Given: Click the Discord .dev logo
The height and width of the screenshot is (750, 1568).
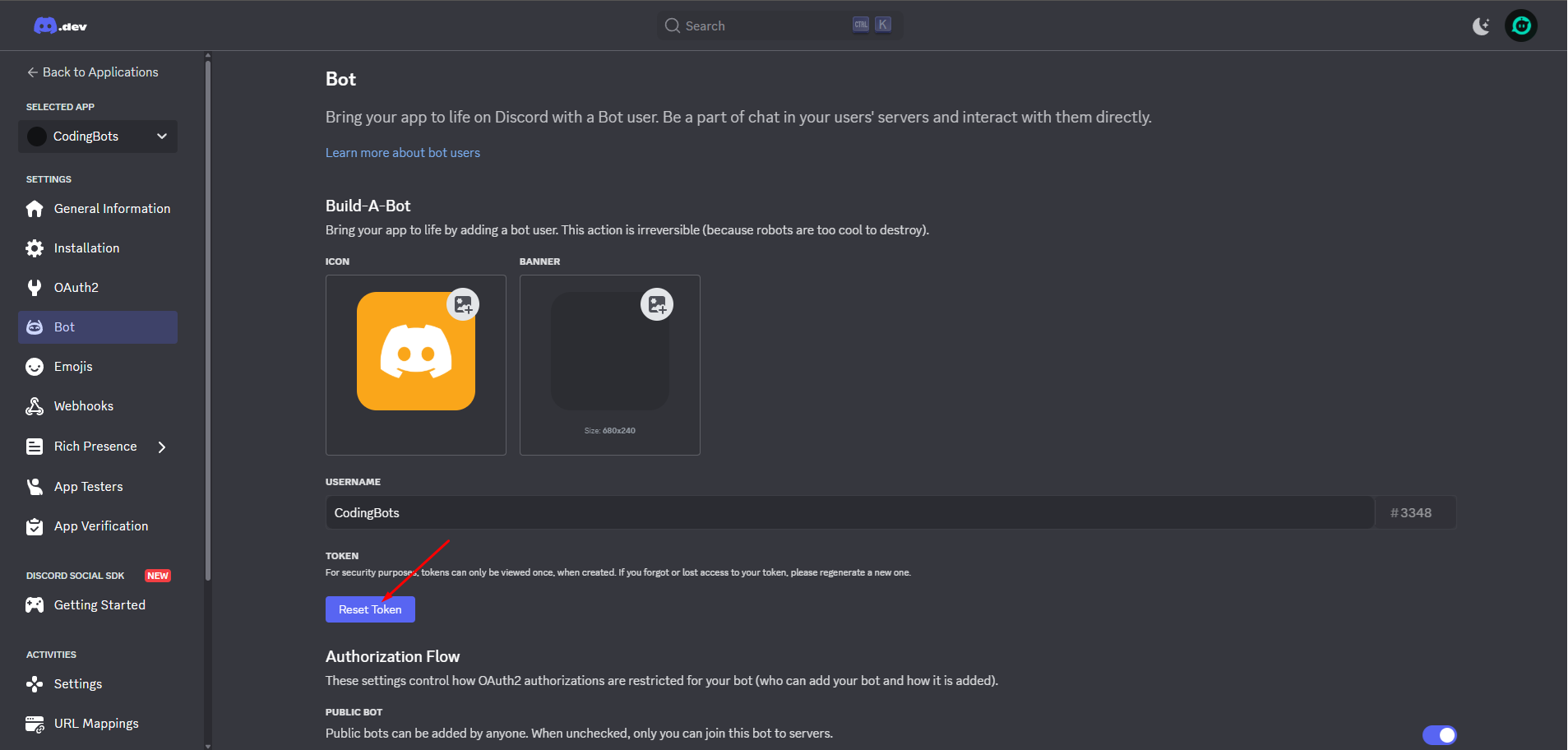Looking at the screenshot, I should coord(60,26).
